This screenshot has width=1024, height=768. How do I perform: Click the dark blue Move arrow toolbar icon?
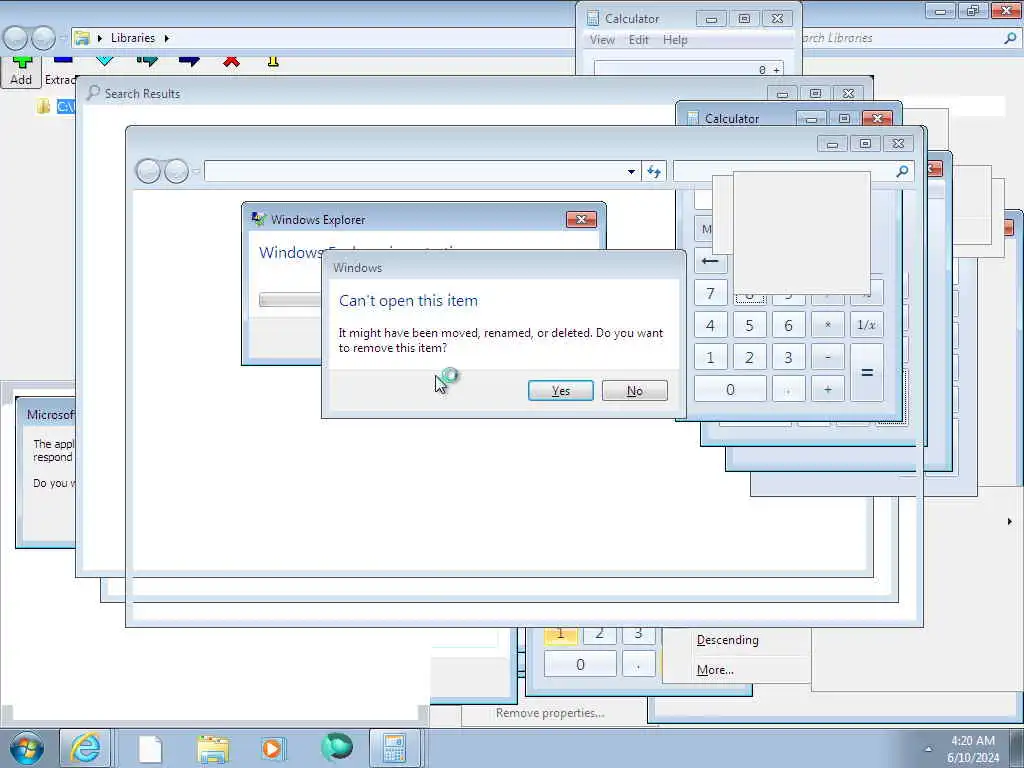(189, 61)
